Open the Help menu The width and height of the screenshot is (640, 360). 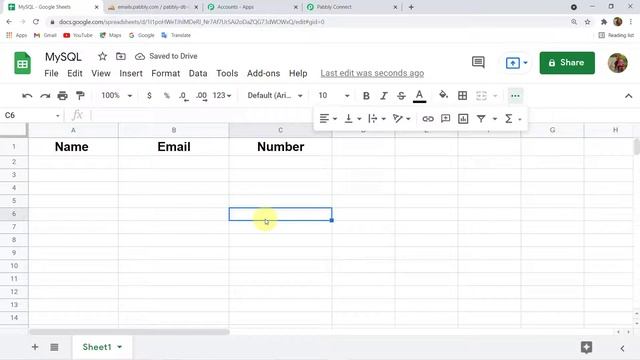tap(298, 73)
